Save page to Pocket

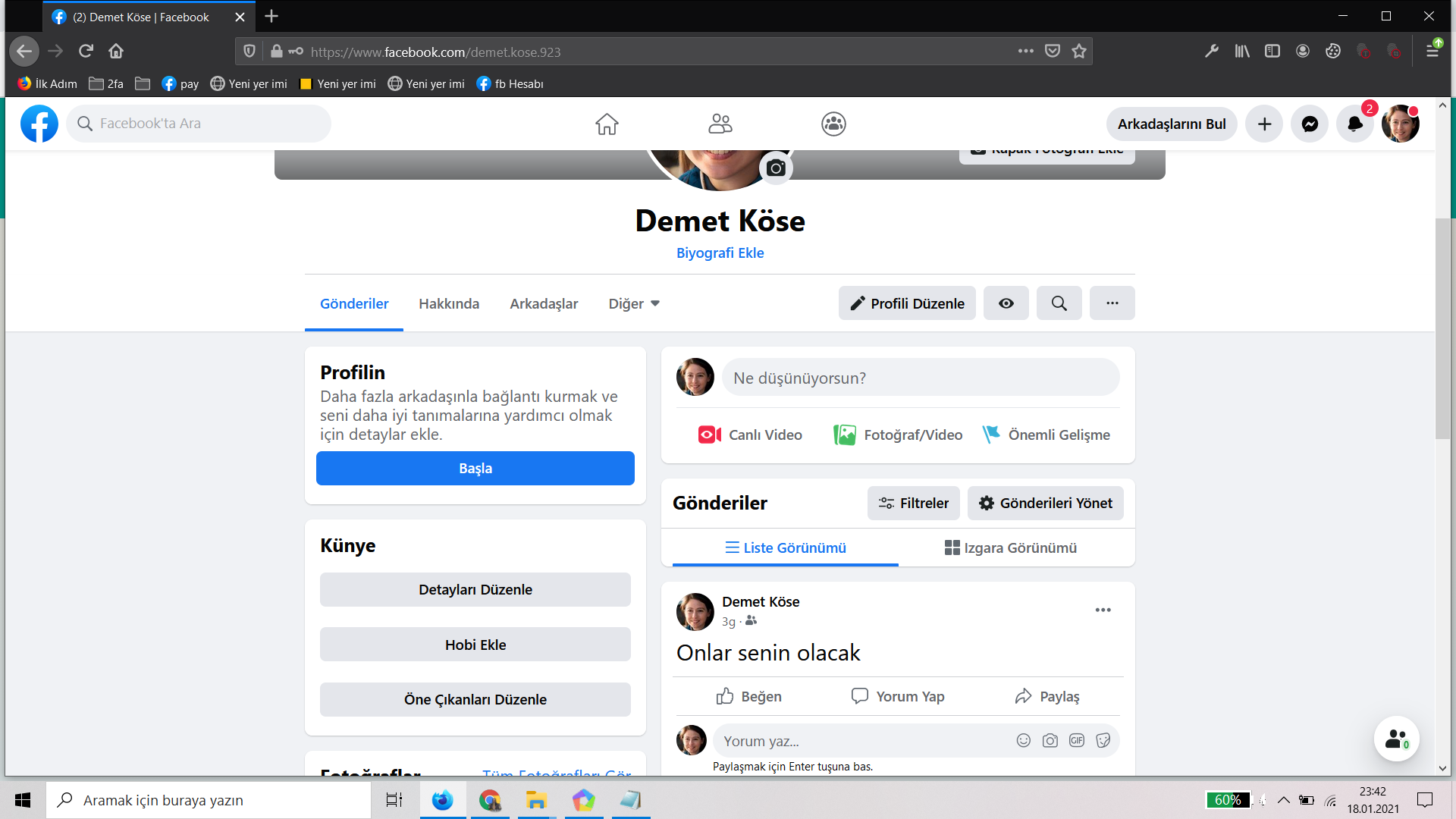click(1053, 52)
